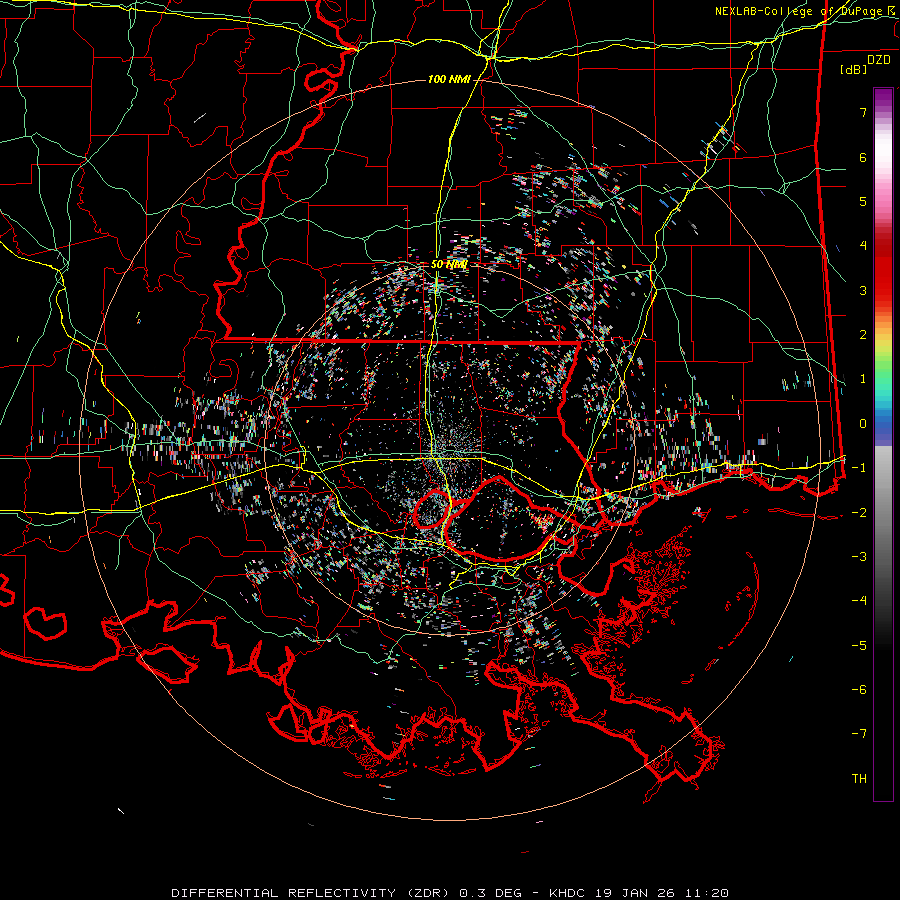Click the -3 value on the dB scale
The height and width of the screenshot is (900, 900).
(x=859, y=557)
